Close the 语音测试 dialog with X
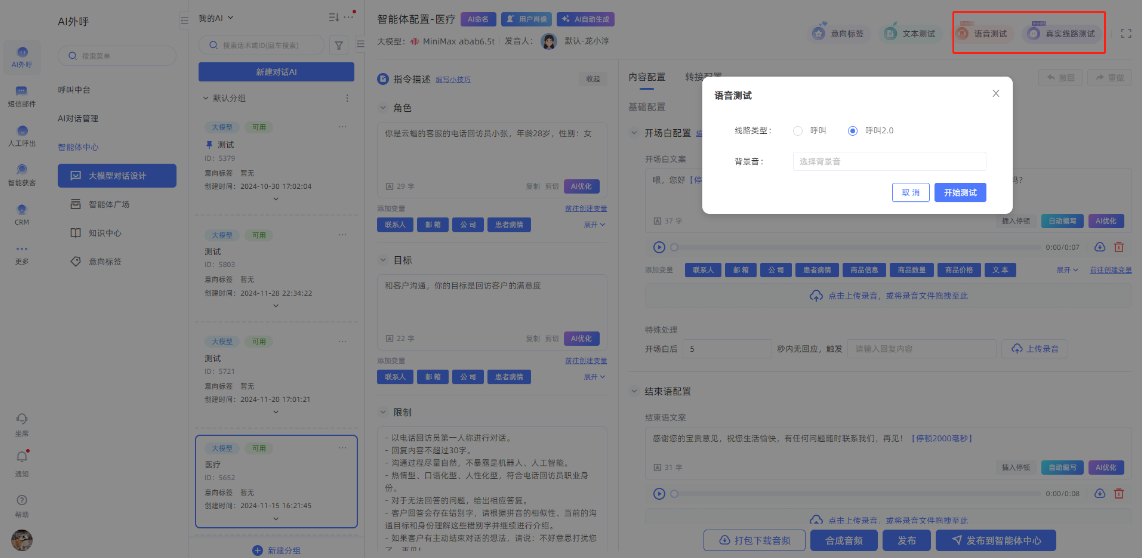 [x=995, y=94]
